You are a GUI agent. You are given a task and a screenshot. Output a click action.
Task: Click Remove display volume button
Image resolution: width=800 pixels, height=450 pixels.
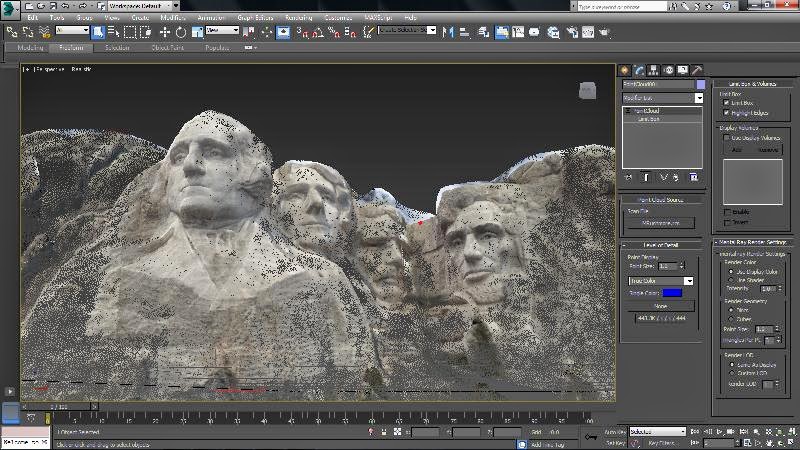(768, 149)
